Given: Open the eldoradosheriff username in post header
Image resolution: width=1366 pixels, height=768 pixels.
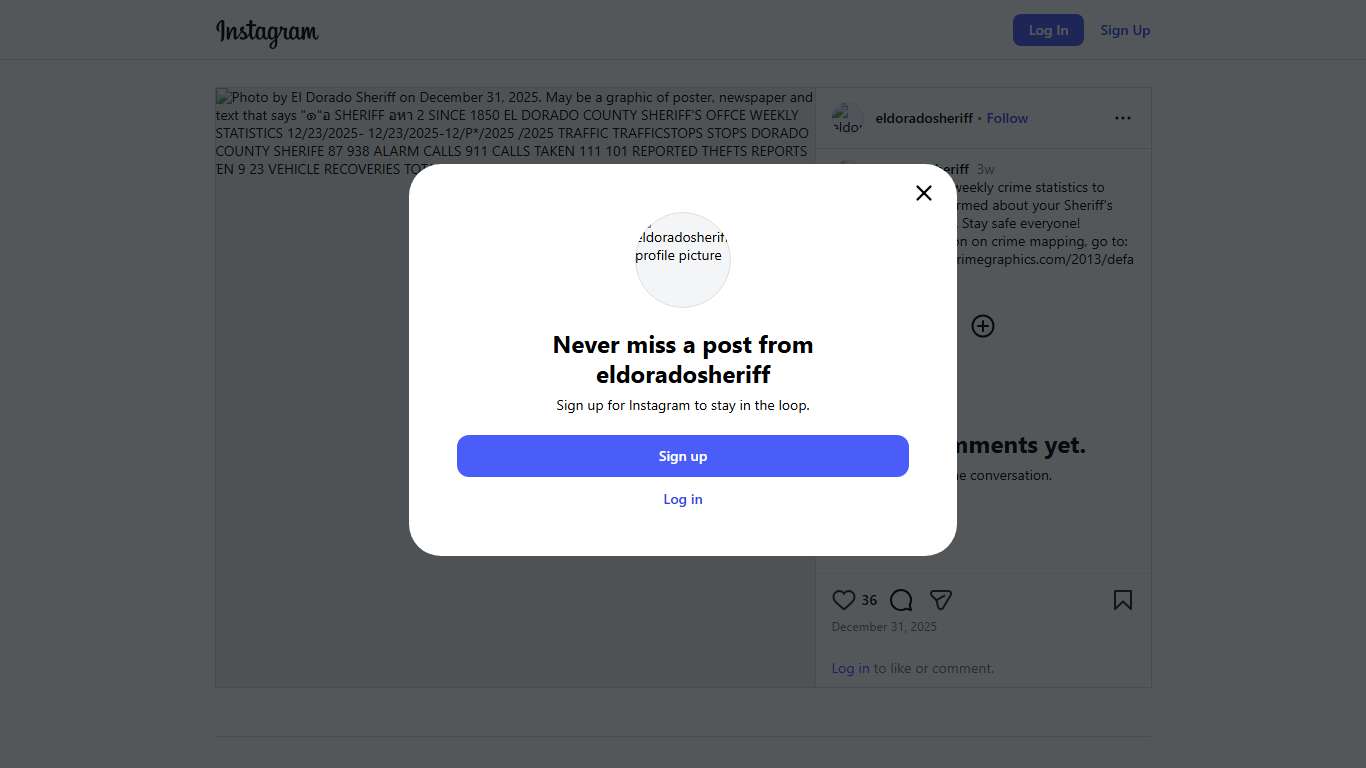Looking at the screenshot, I should coord(924,118).
